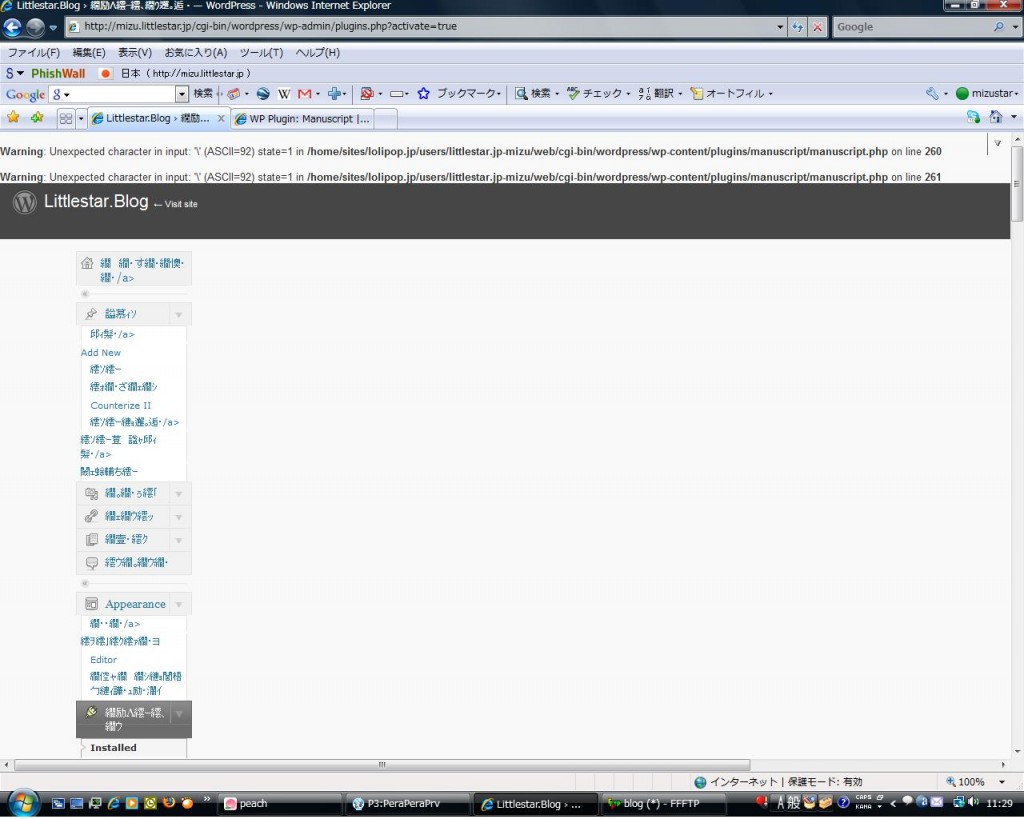Click the WordPress logo in the header
The height and width of the screenshot is (819, 1024).
24,202
